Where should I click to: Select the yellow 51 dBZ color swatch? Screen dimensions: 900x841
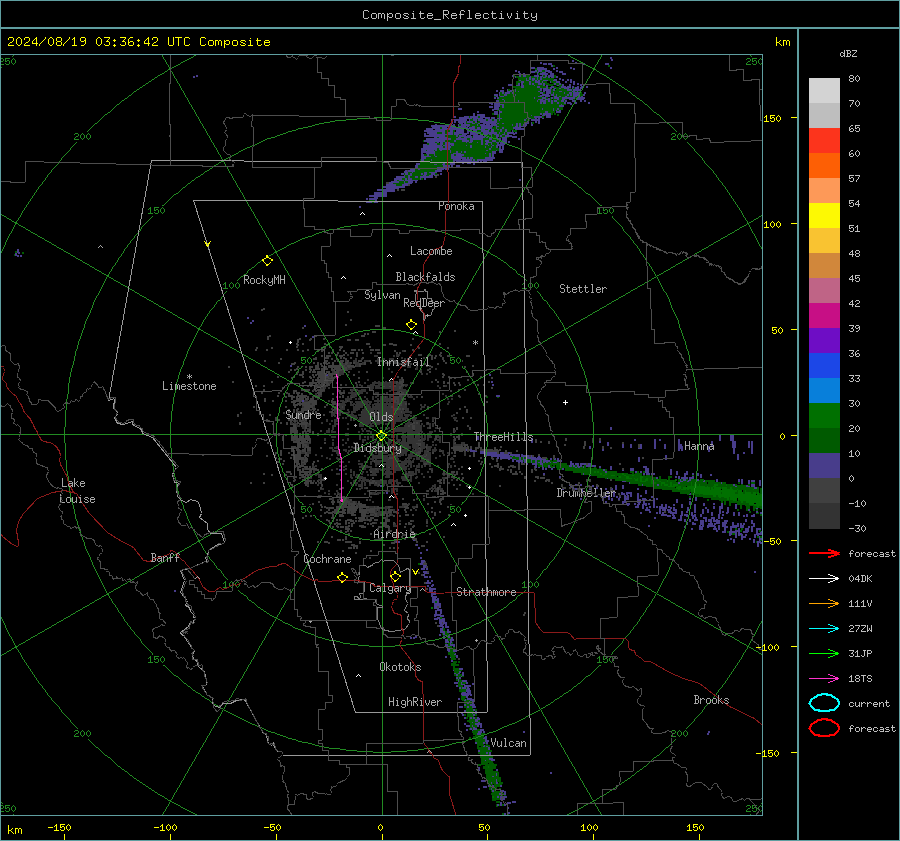[824, 215]
